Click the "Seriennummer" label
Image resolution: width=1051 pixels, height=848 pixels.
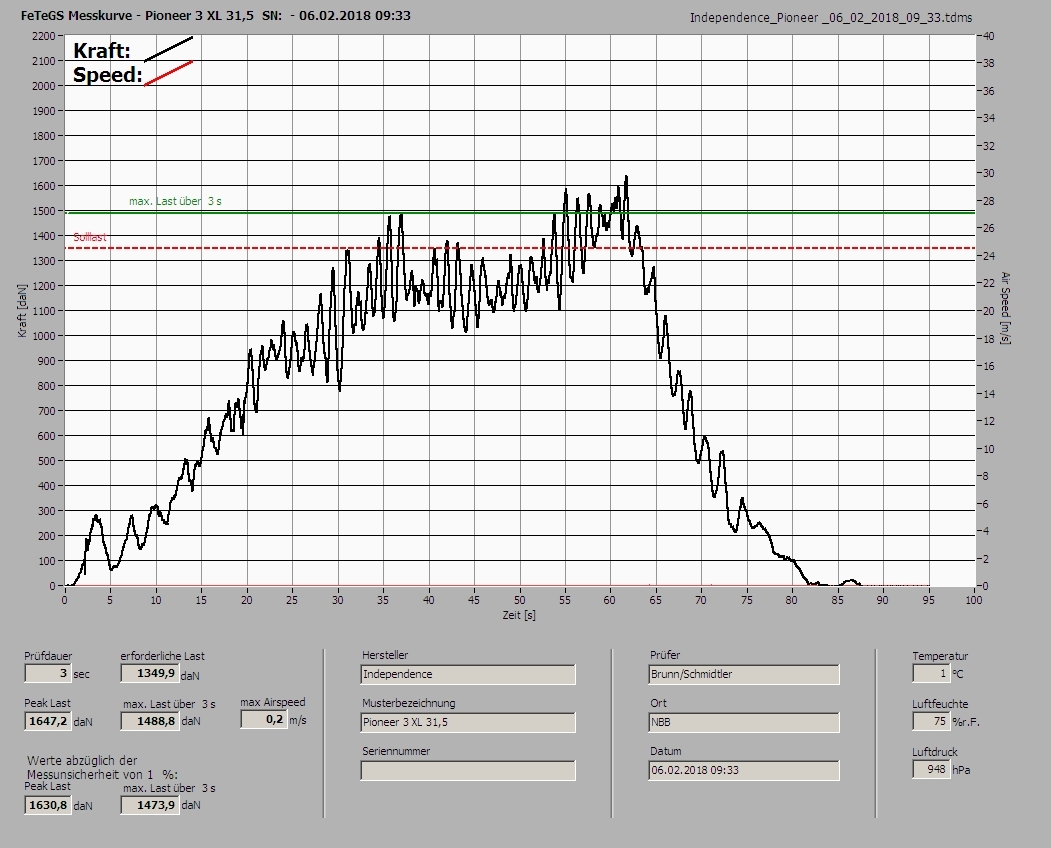click(396, 751)
